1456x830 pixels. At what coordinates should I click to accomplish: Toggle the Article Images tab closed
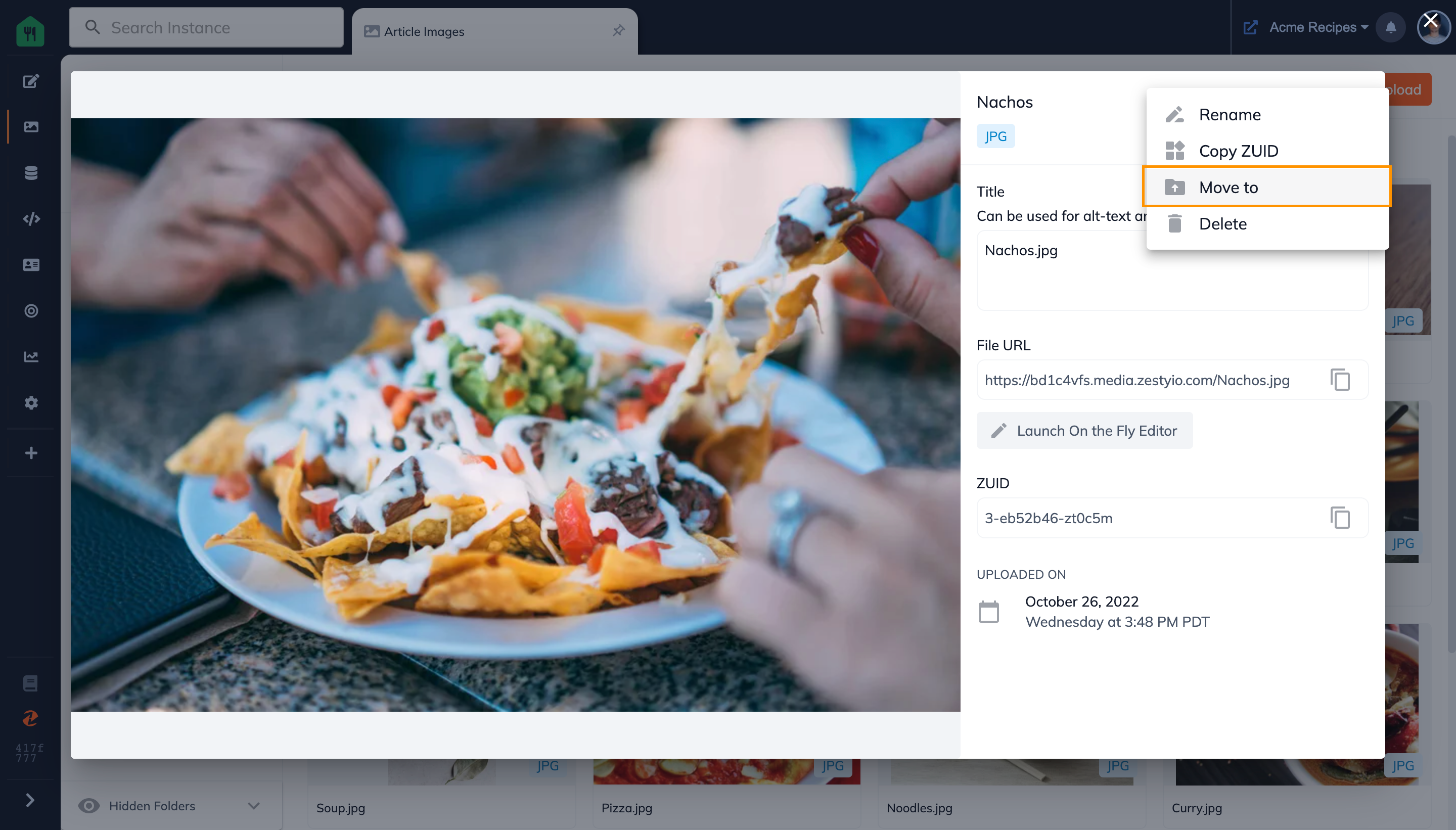(619, 30)
